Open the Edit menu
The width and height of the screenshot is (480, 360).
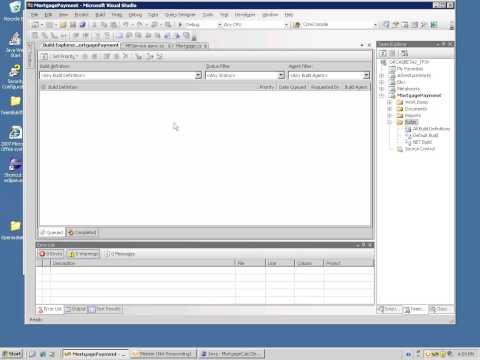[48, 15]
